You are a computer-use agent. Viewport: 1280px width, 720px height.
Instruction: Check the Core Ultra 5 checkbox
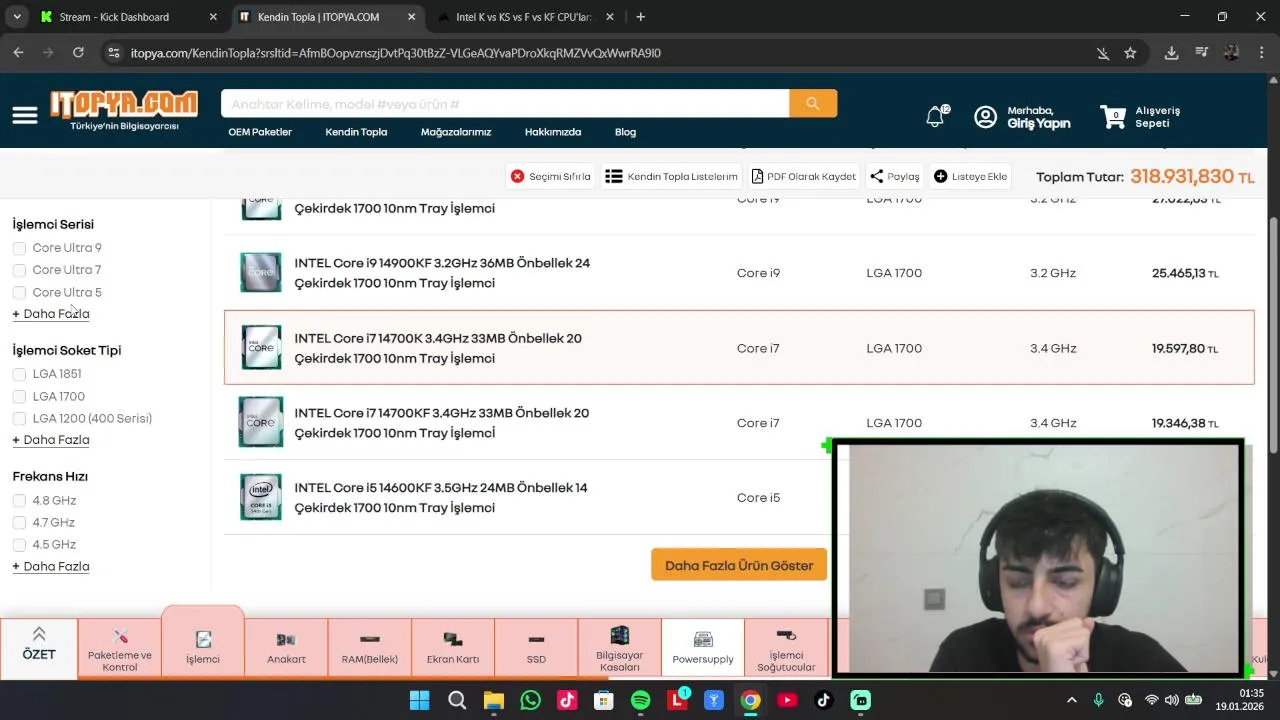tap(19, 292)
